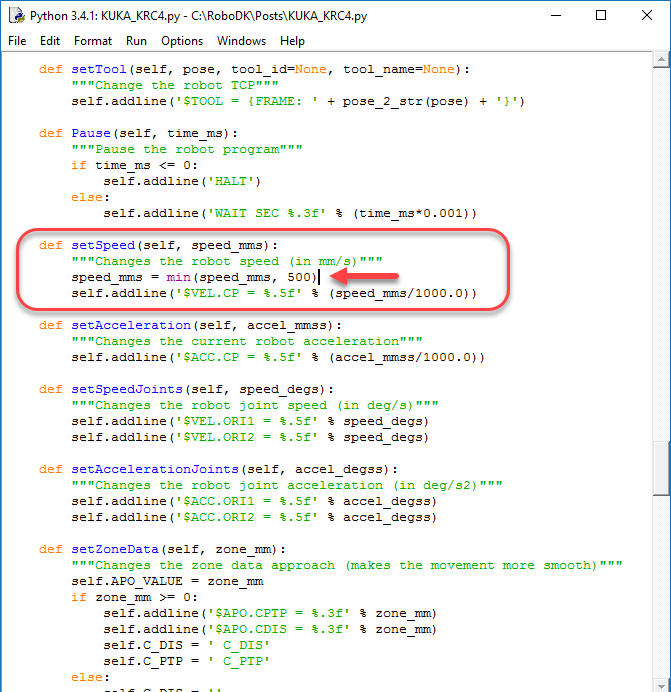Open the Windows menu
Viewport: 671px width, 692px height.
click(x=241, y=41)
